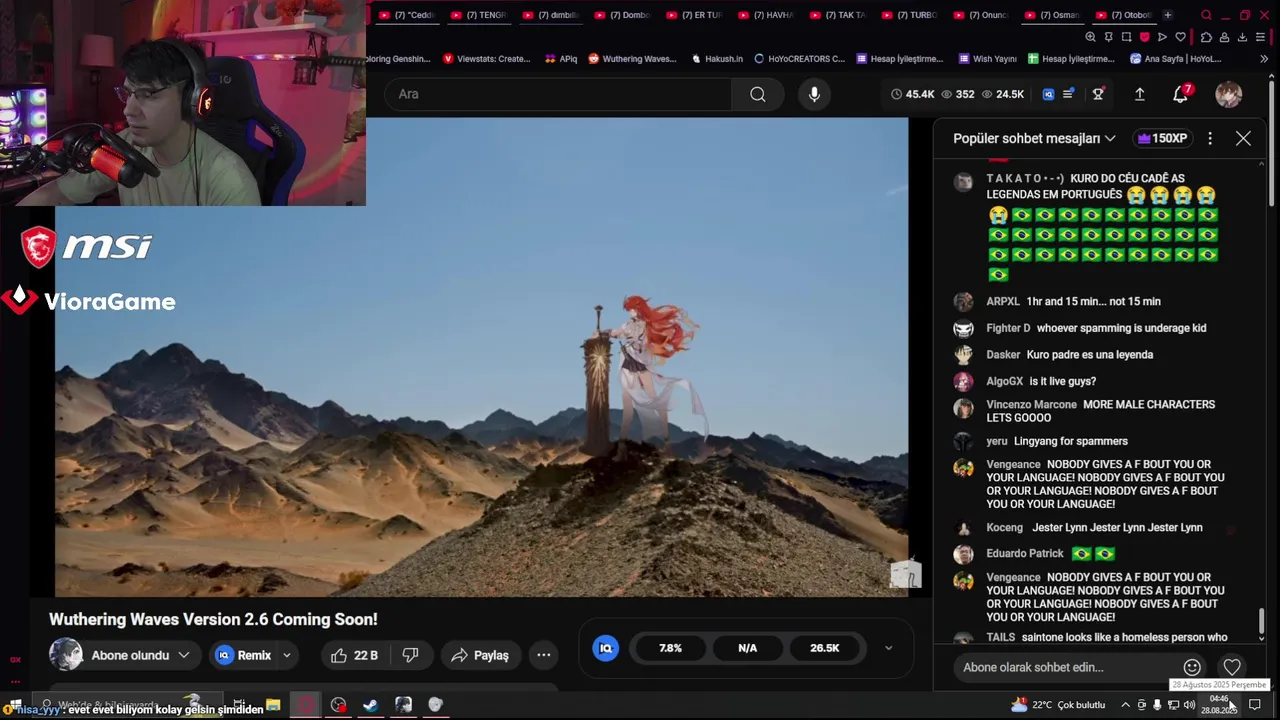The image size is (1280, 720).
Task: Open Windows notification center icon
Action: 1255,705
